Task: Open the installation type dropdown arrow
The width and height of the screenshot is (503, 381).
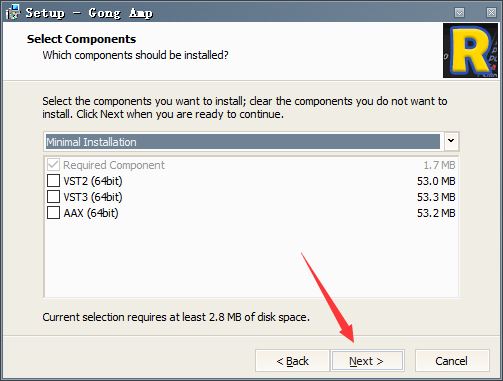Action: tap(451, 141)
